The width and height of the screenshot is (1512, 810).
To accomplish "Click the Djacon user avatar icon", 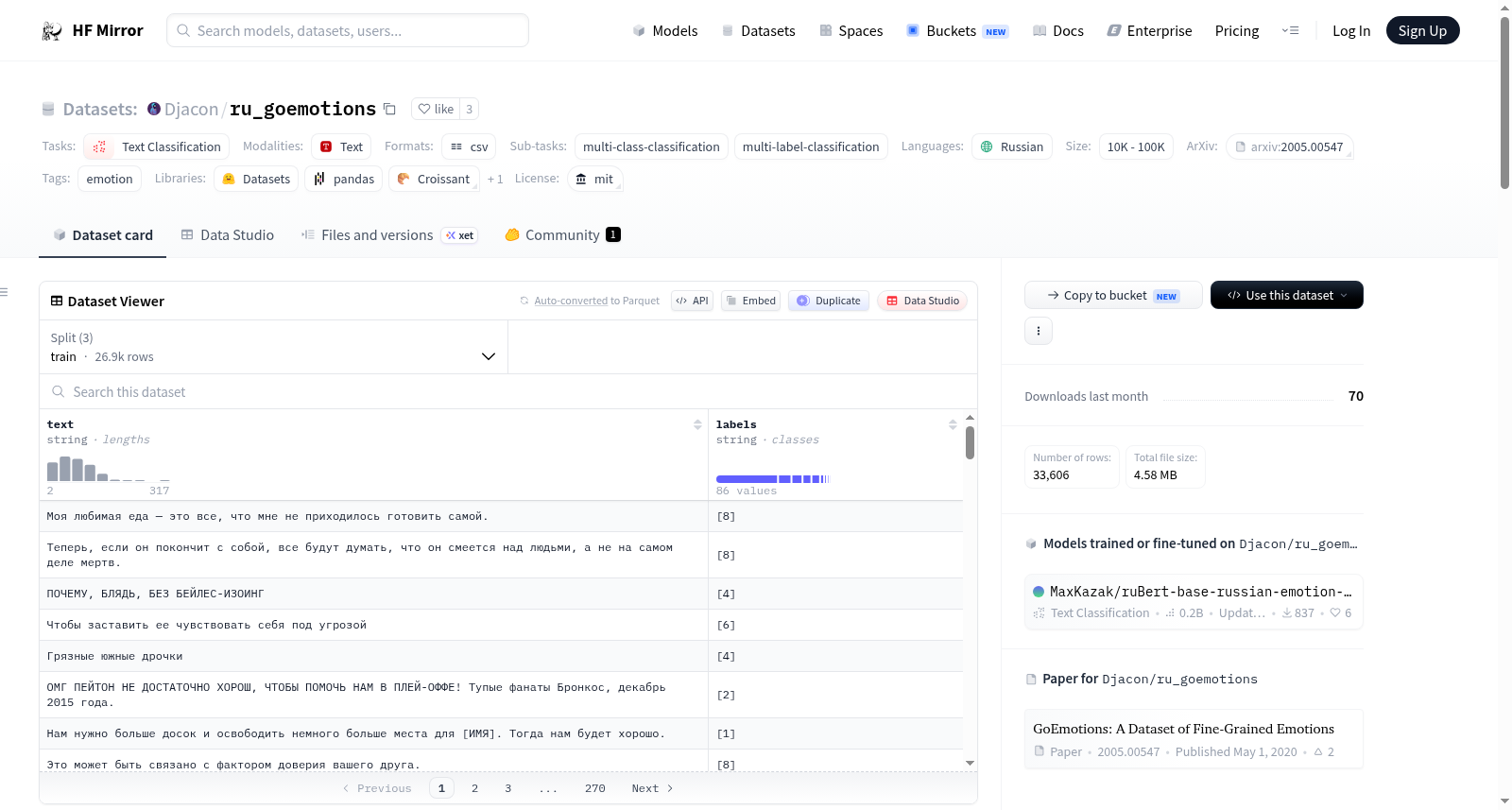I will coord(154,109).
